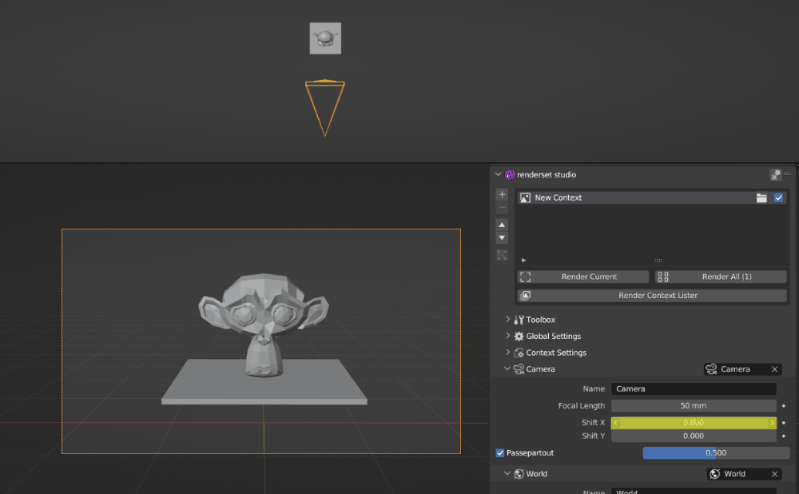The image size is (799, 494).
Task: Expand the Context Settings section
Action: (x=556, y=353)
